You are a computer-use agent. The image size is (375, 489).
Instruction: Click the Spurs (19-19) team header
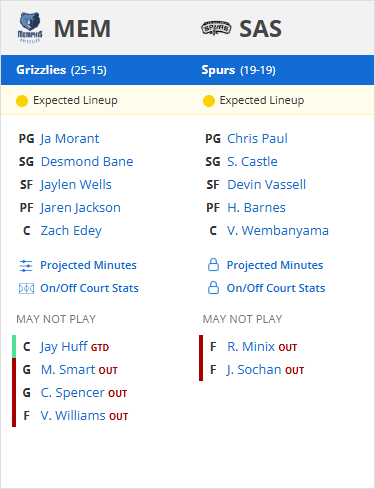click(238, 70)
